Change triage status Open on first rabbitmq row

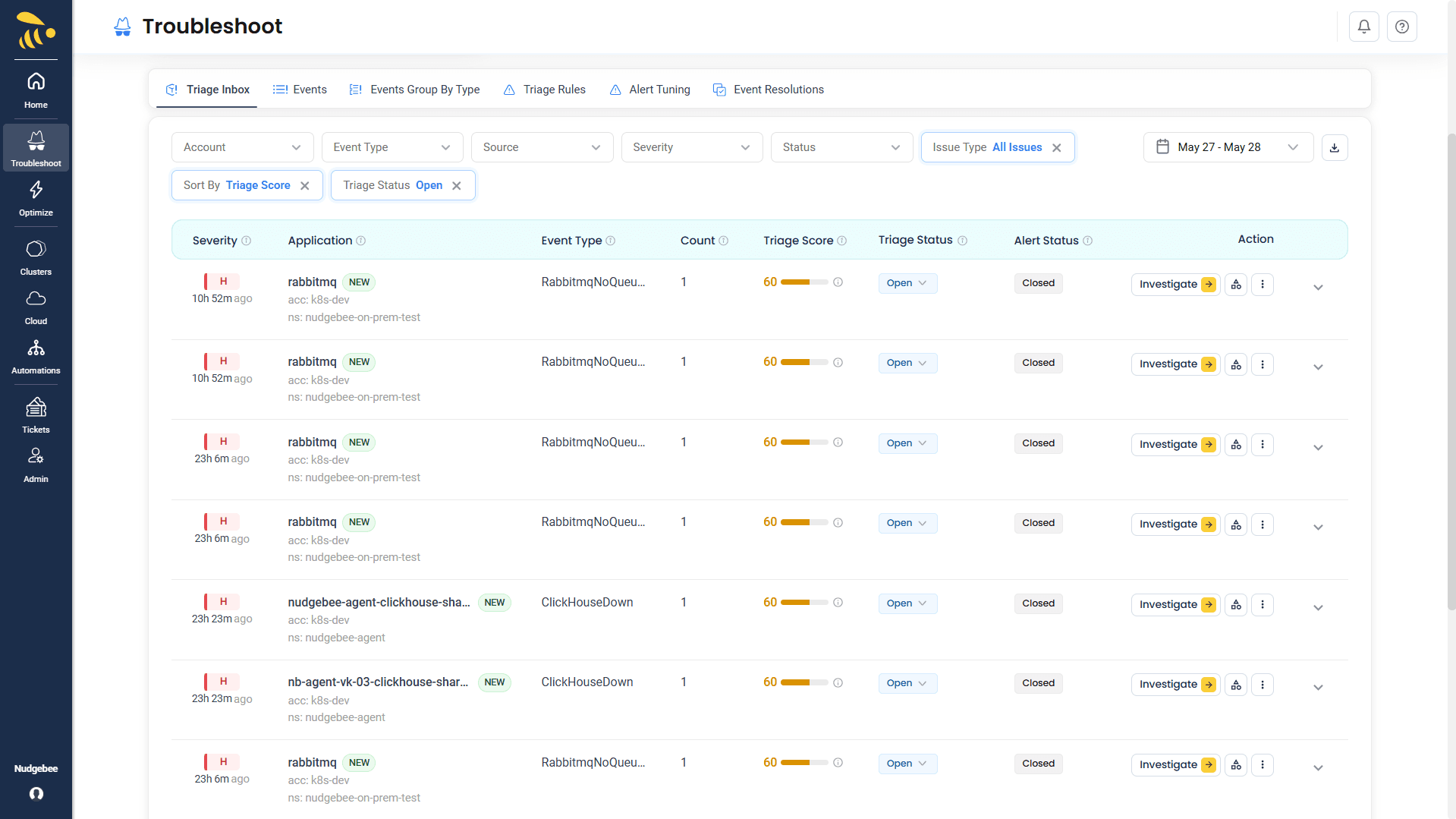tap(907, 283)
